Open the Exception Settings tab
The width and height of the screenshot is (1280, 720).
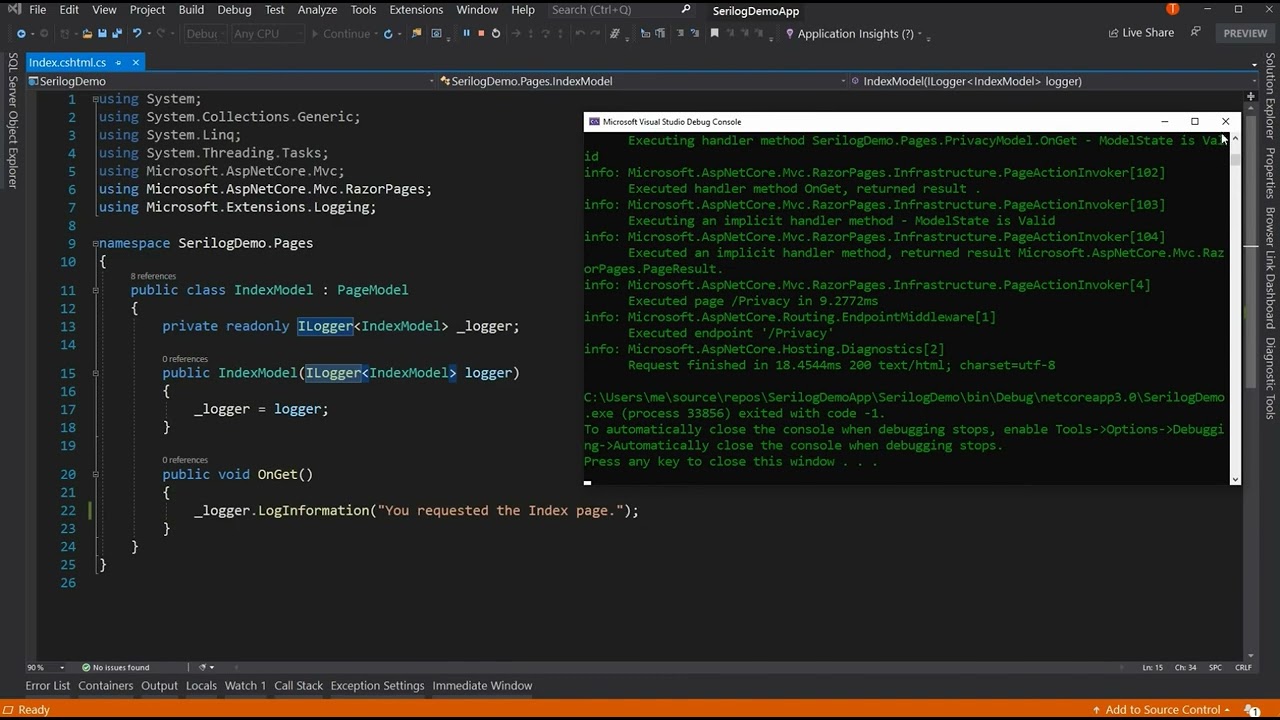pos(377,686)
